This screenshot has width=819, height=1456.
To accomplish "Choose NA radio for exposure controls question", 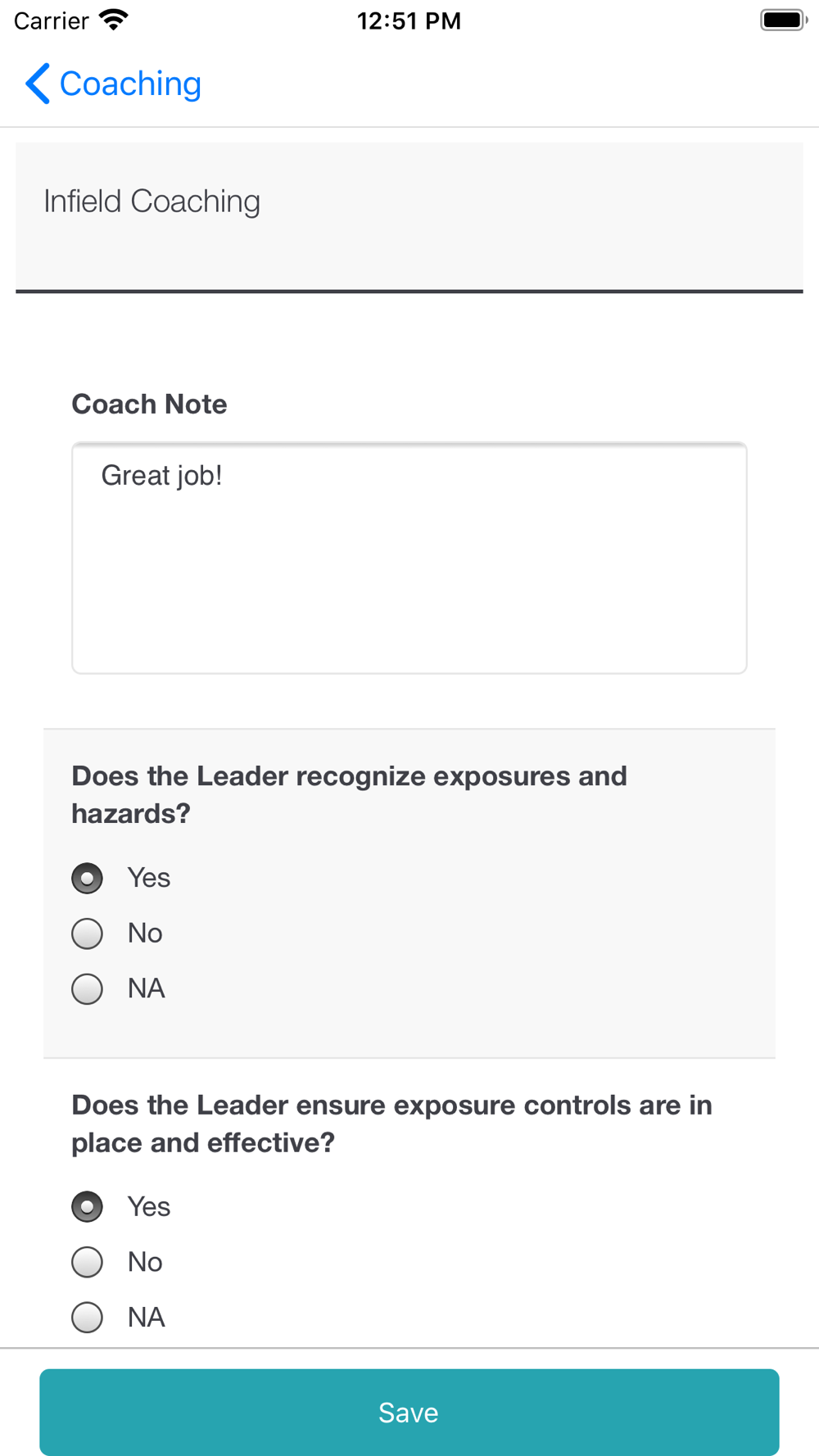I will [x=88, y=1318].
